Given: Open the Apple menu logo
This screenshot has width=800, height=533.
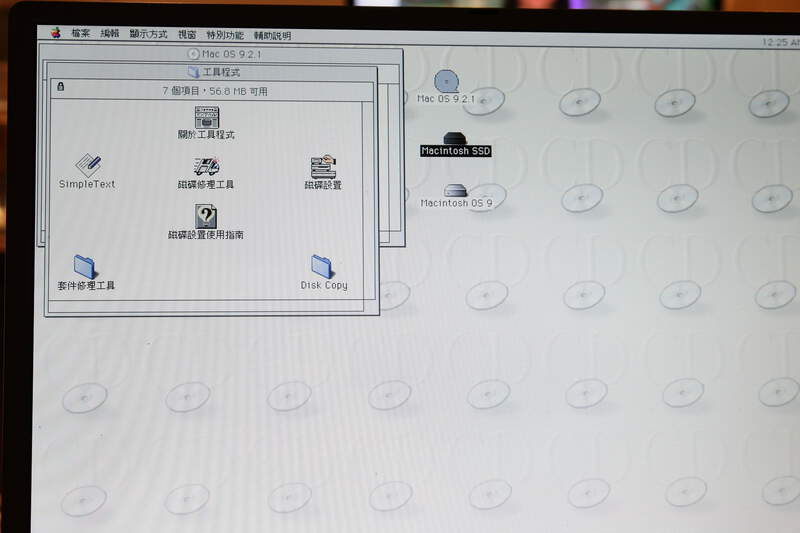Looking at the screenshot, I should [56, 33].
